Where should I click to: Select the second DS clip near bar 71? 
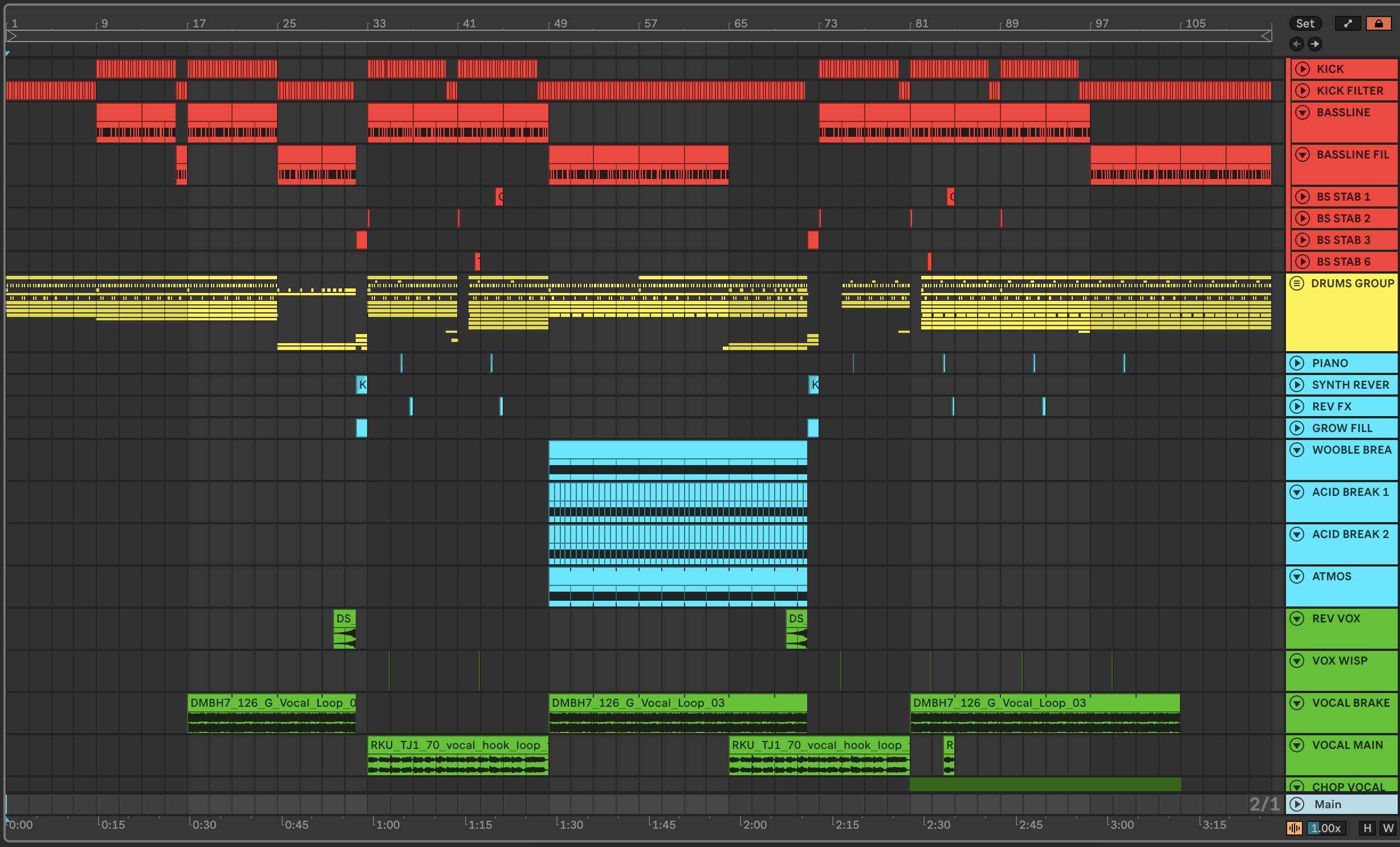pyautogui.click(x=796, y=629)
